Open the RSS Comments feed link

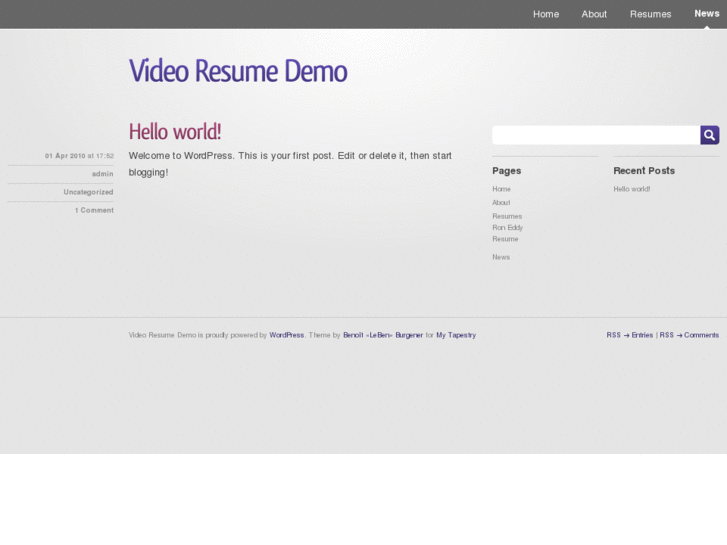689,335
